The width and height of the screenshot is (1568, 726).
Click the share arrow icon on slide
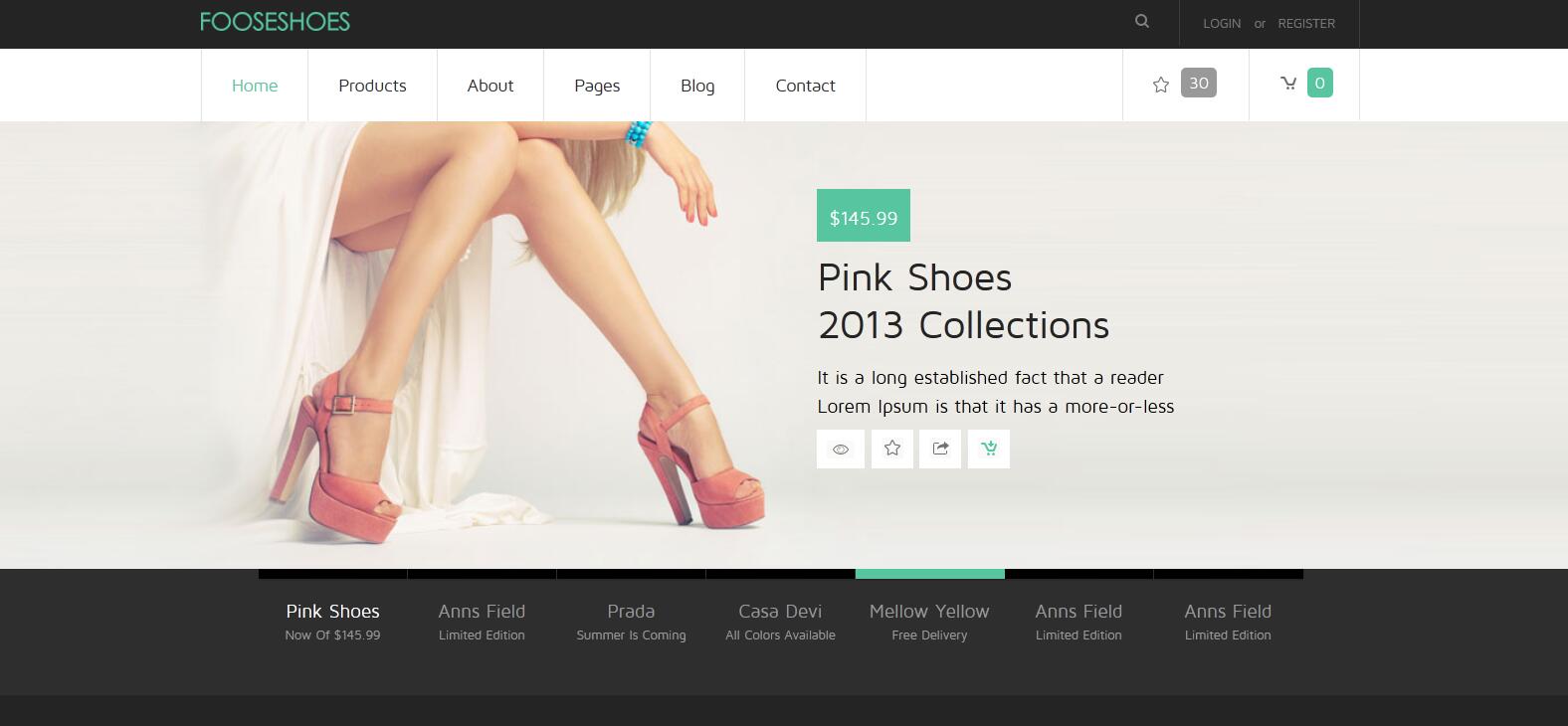point(940,449)
